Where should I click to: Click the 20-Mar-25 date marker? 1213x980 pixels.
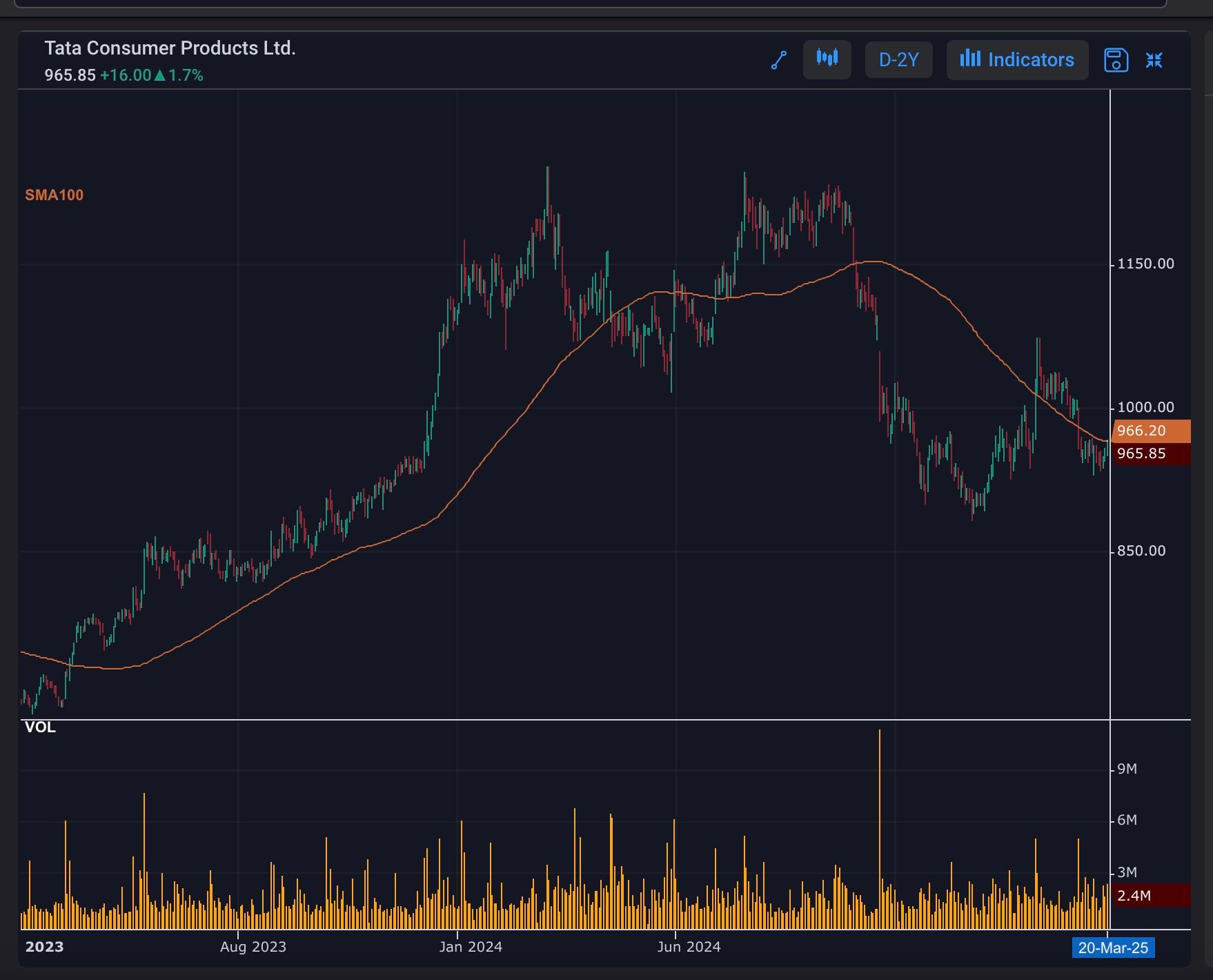pyautogui.click(x=1113, y=948)
